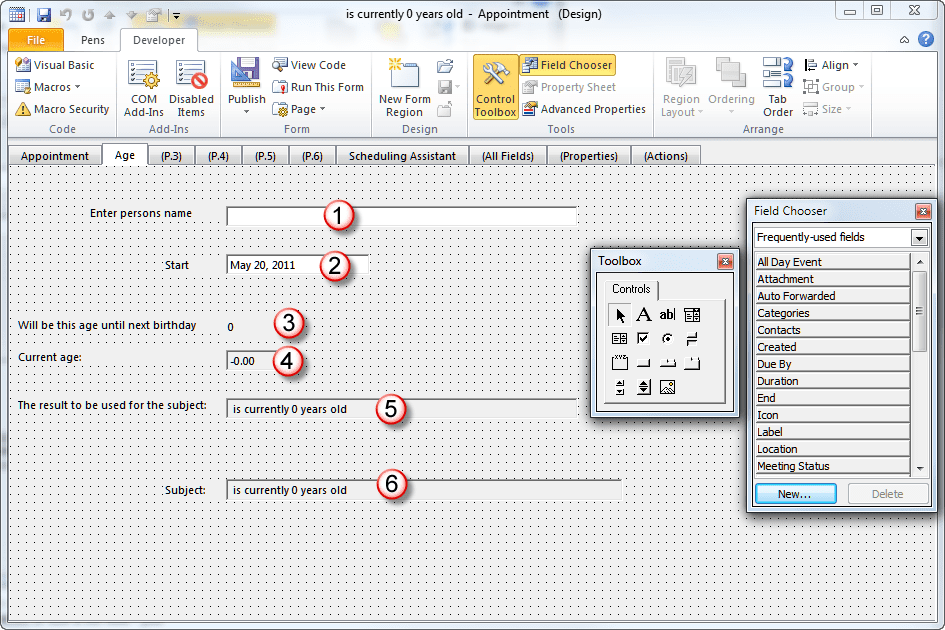Click the Current age field showing -0.00

(x=251, y=361)
